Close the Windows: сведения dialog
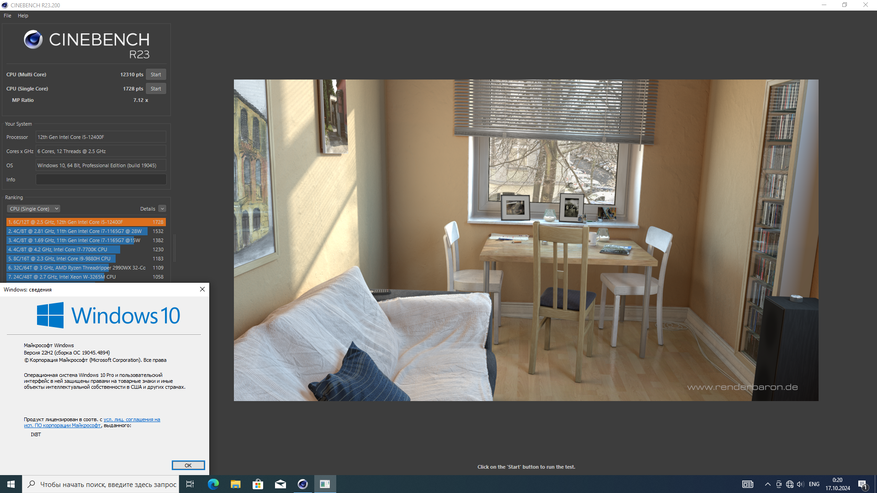Image resolution: width=877 pixels, height=493 pixels. [202, 289]
